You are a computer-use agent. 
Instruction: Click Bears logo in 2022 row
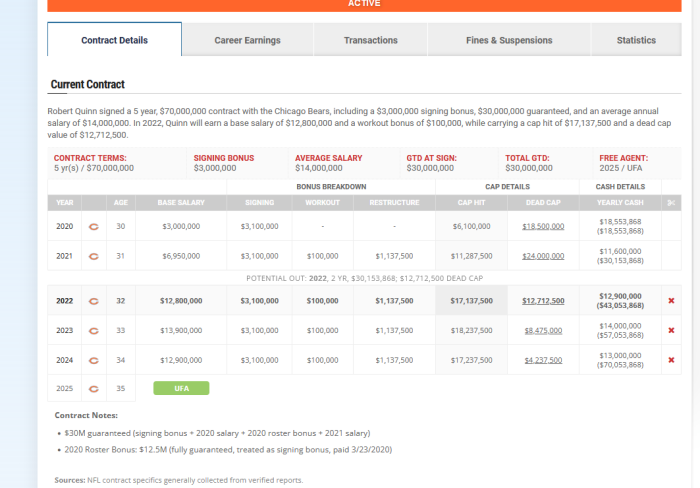(x=94, y=301)
